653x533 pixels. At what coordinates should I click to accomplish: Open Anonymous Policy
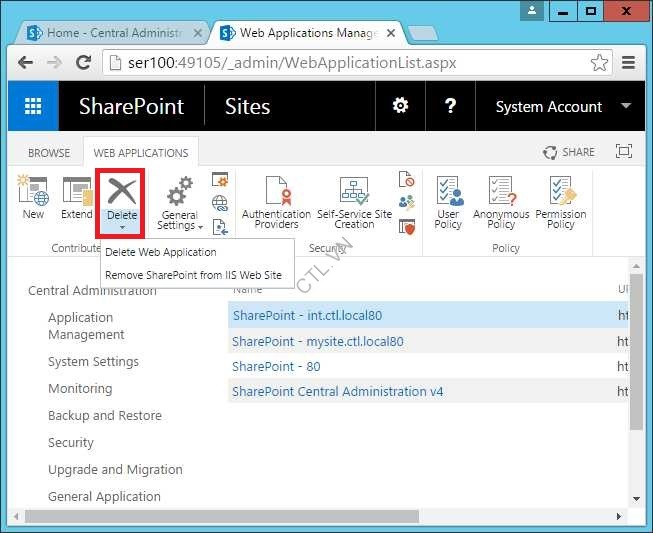tap(501, 202)
